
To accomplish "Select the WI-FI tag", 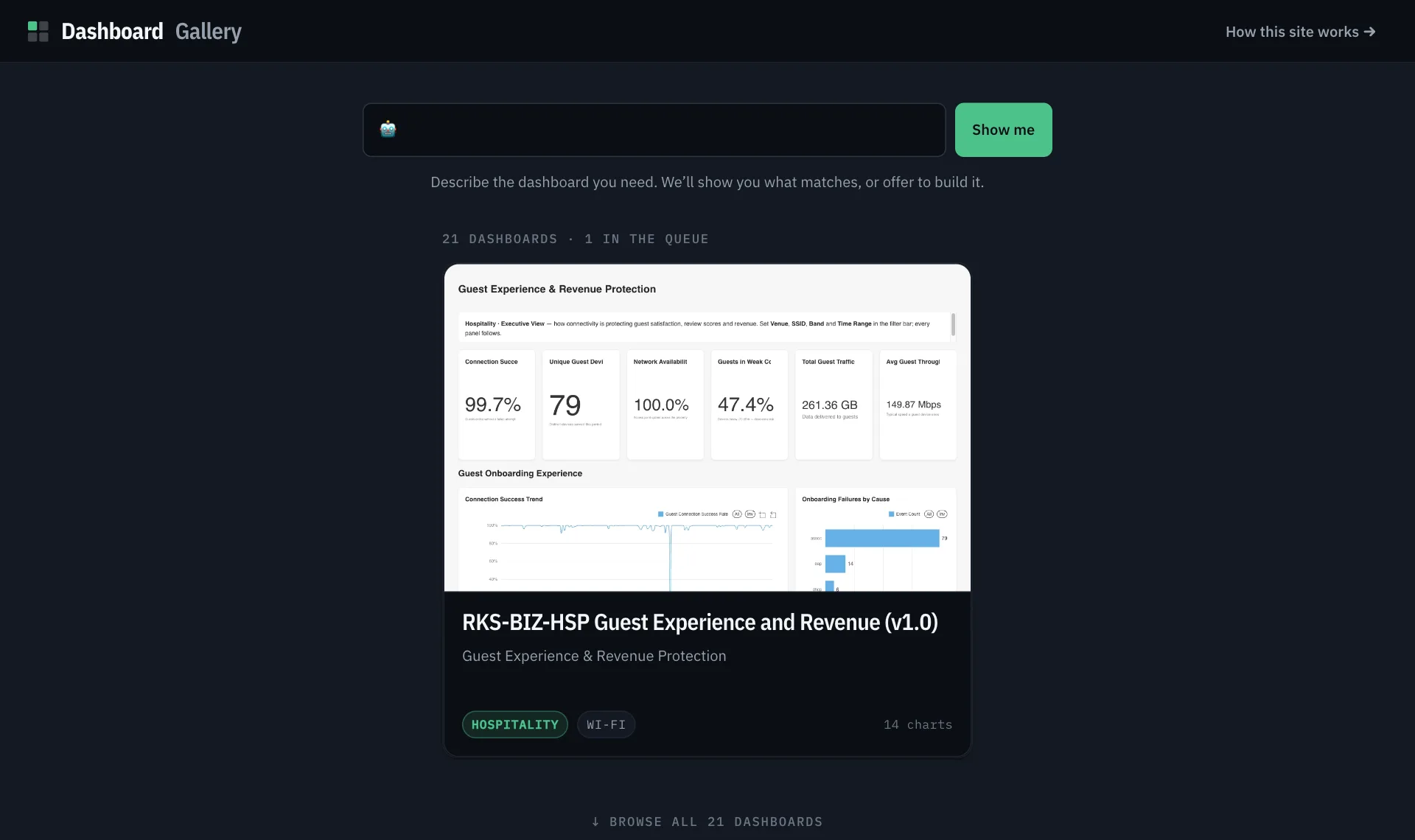I will point(606,724).
